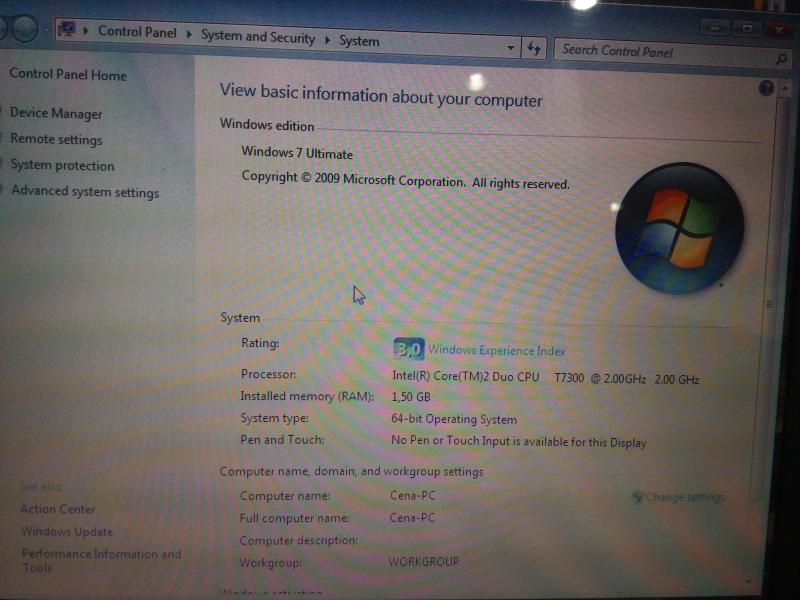
Task: Click the 3,0 rating score badge
Action: [408, 349]
